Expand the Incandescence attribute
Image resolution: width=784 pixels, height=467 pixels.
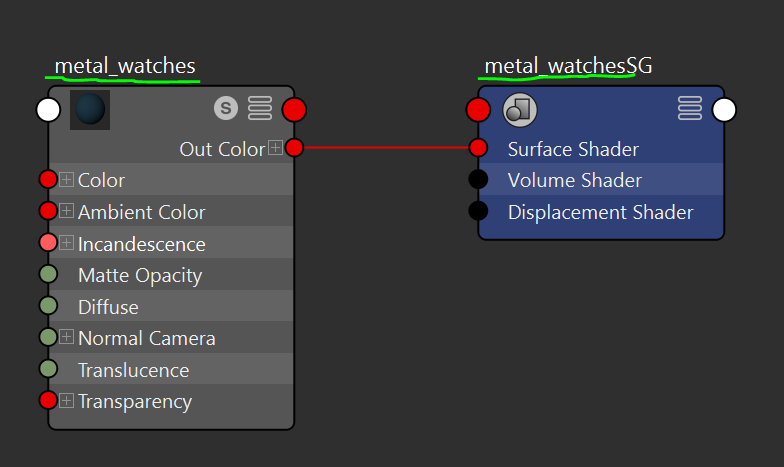click(67, 243)
